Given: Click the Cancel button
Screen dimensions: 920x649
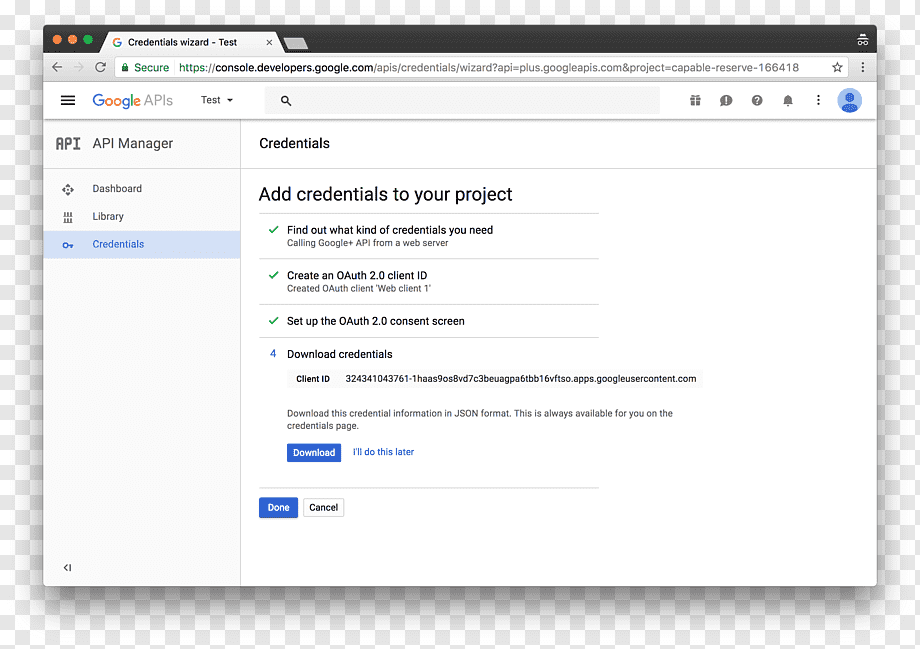Looking at the screenshot, I should (323, 508).
